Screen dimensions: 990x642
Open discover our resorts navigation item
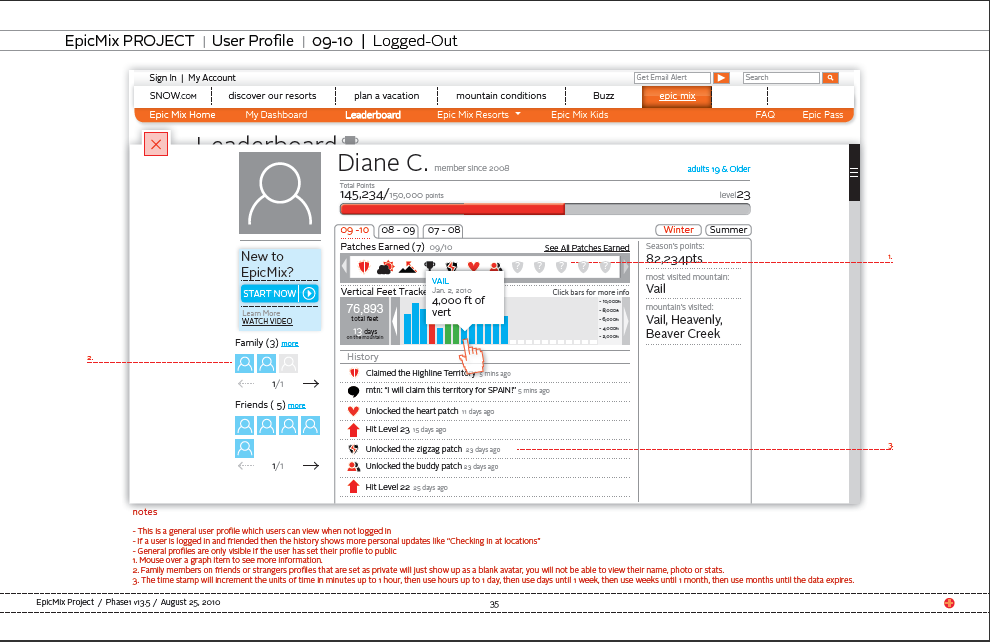point(272,96)
